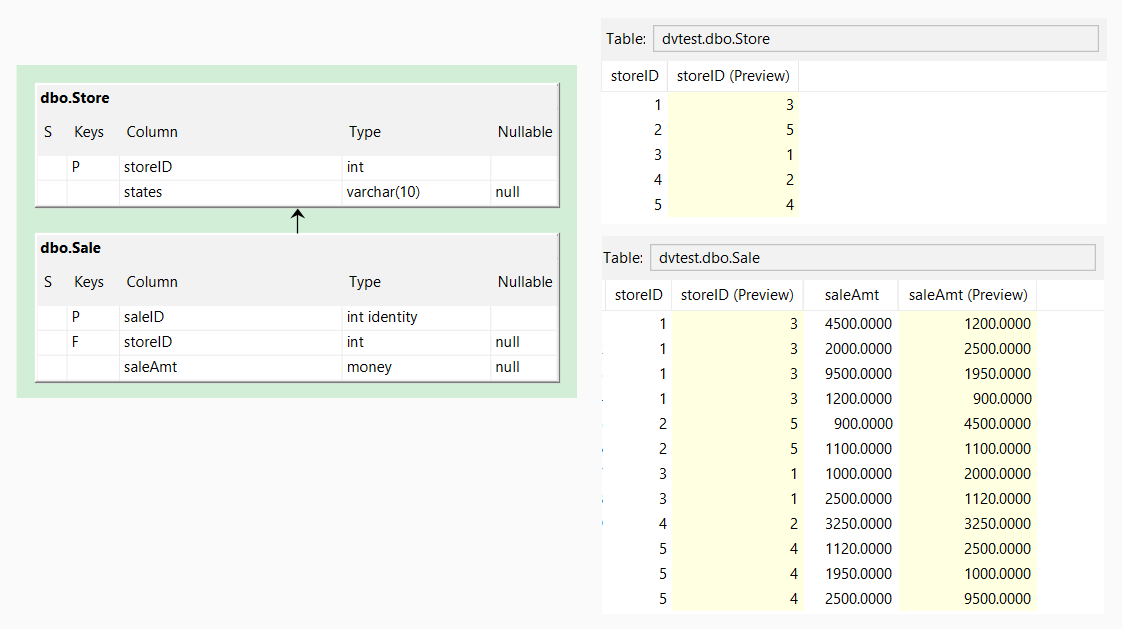This screenshot has height=629, width=1122.
Task: Click the Keys header in dbo.Store
Action: 89,132
